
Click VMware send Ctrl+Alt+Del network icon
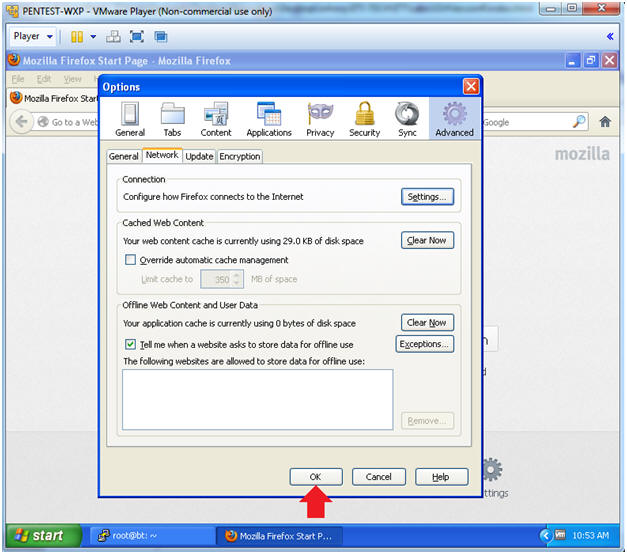tap(114, 37)
